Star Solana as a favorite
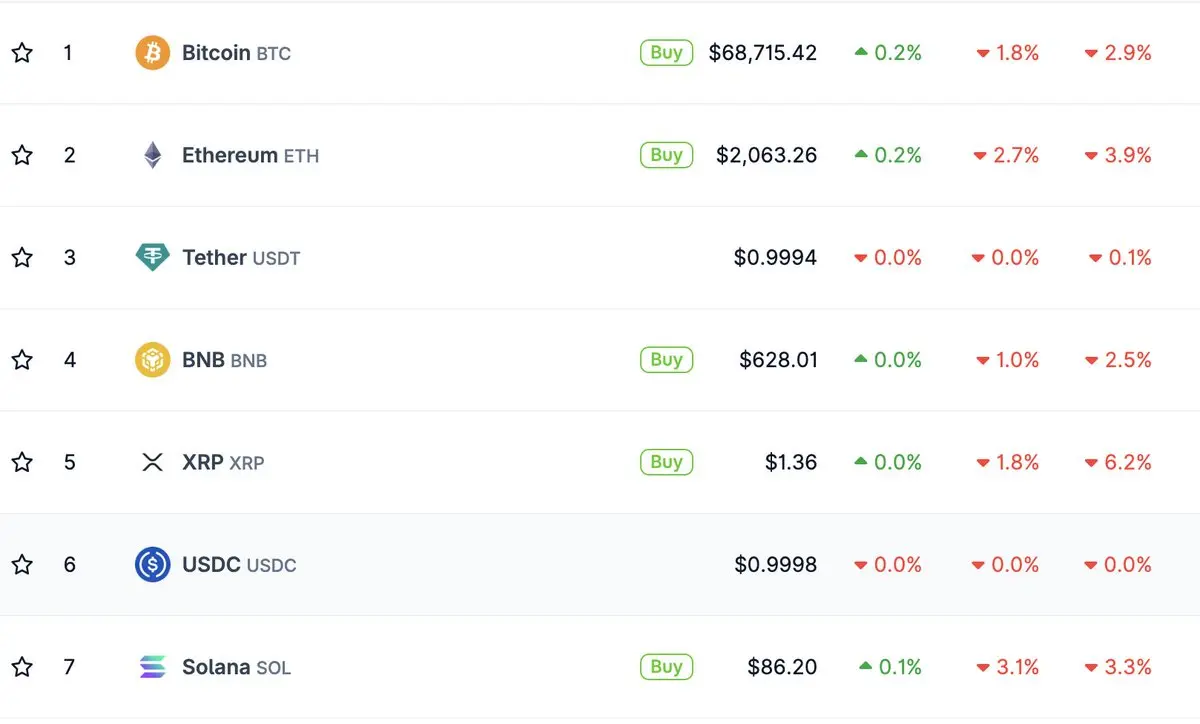1200x724 pixels. tap(22, 667)
